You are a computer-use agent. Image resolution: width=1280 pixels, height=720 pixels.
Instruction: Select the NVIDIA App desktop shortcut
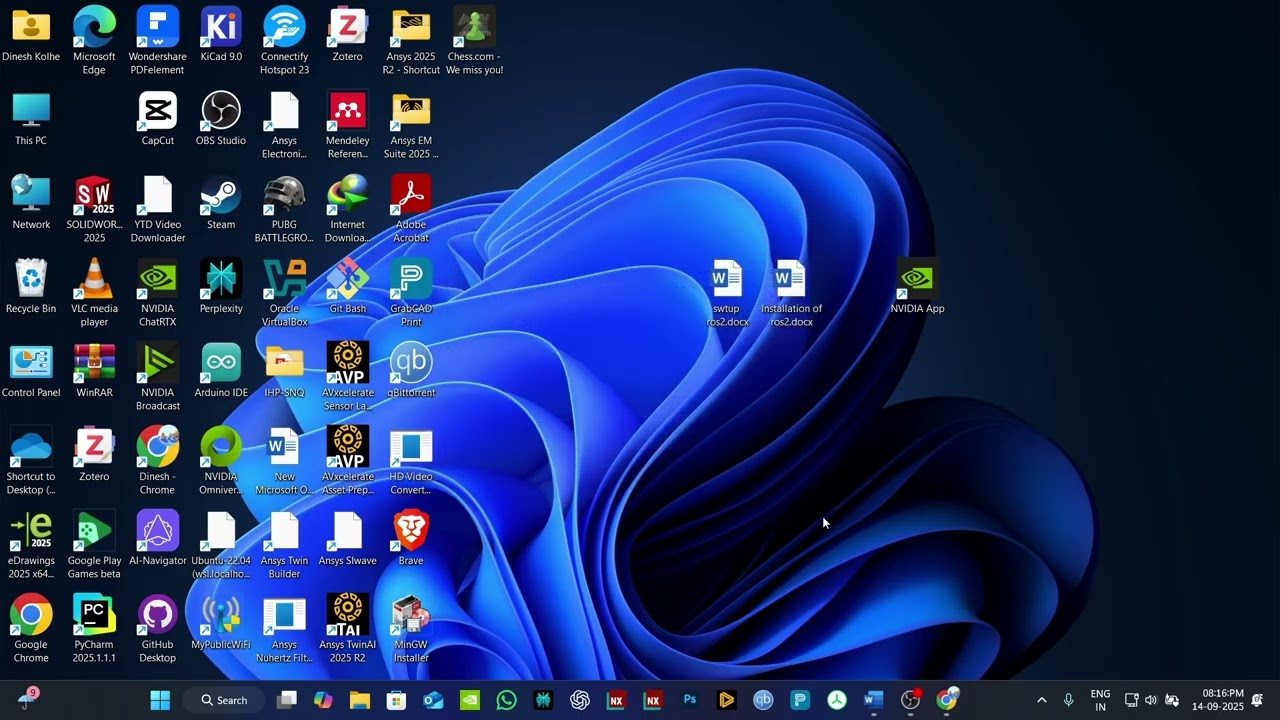[917, 288]
